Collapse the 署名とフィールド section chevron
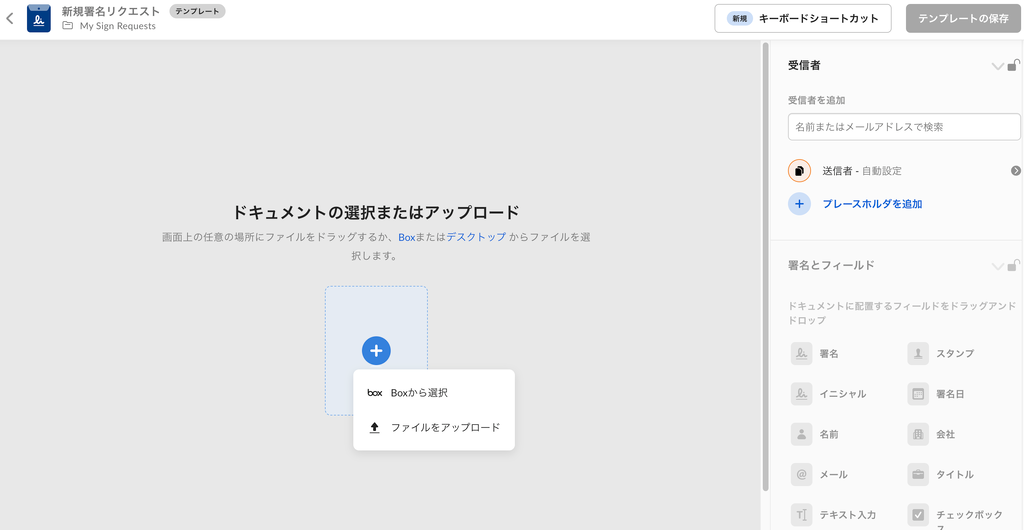Screen dimensions: 1024x530 pyautogui.click(x=997, y=266)
